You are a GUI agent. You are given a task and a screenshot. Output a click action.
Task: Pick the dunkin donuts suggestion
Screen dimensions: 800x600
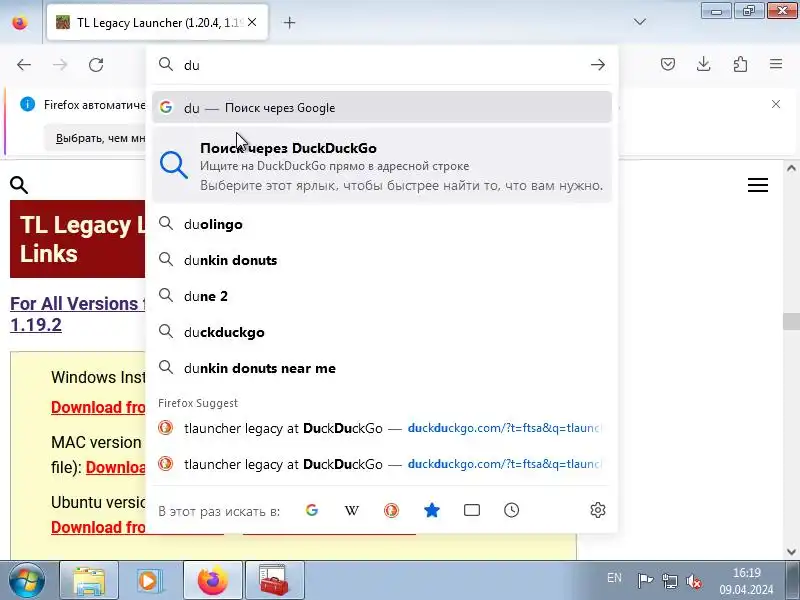[382, 260]
